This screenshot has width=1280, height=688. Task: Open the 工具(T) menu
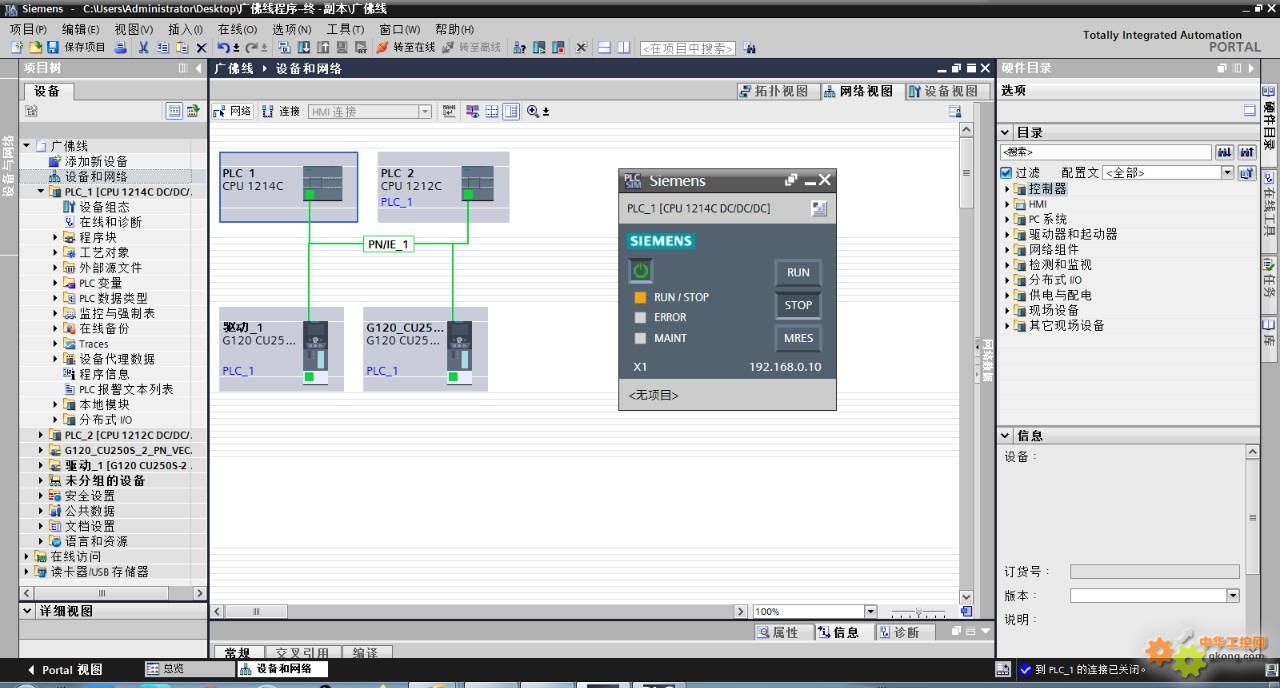click(x=345, y=29)
